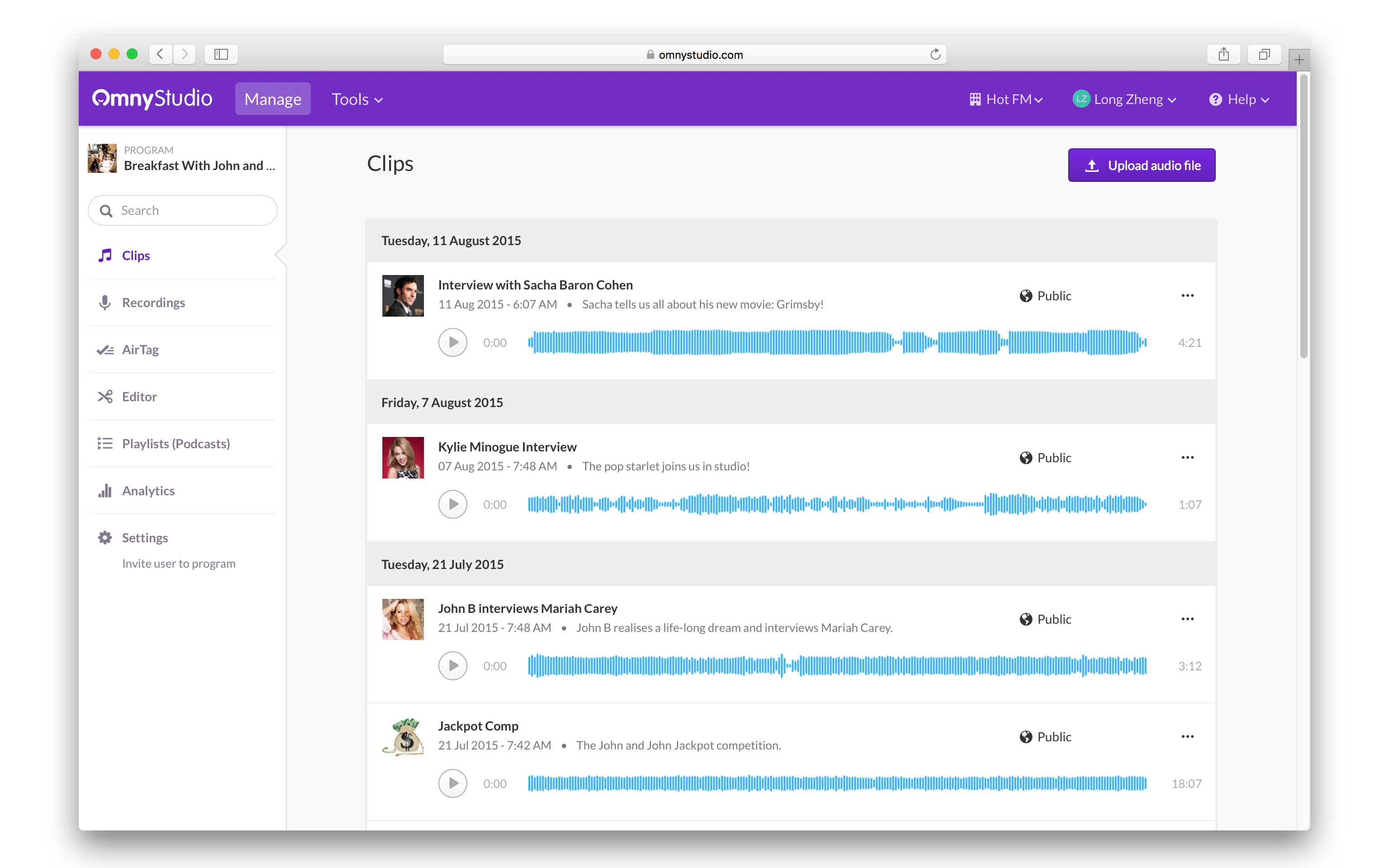Play the Mariah Carey interview clip
Image resolution: width=1389 pixels, height=868 pixels.
click(x=452, y=665)
